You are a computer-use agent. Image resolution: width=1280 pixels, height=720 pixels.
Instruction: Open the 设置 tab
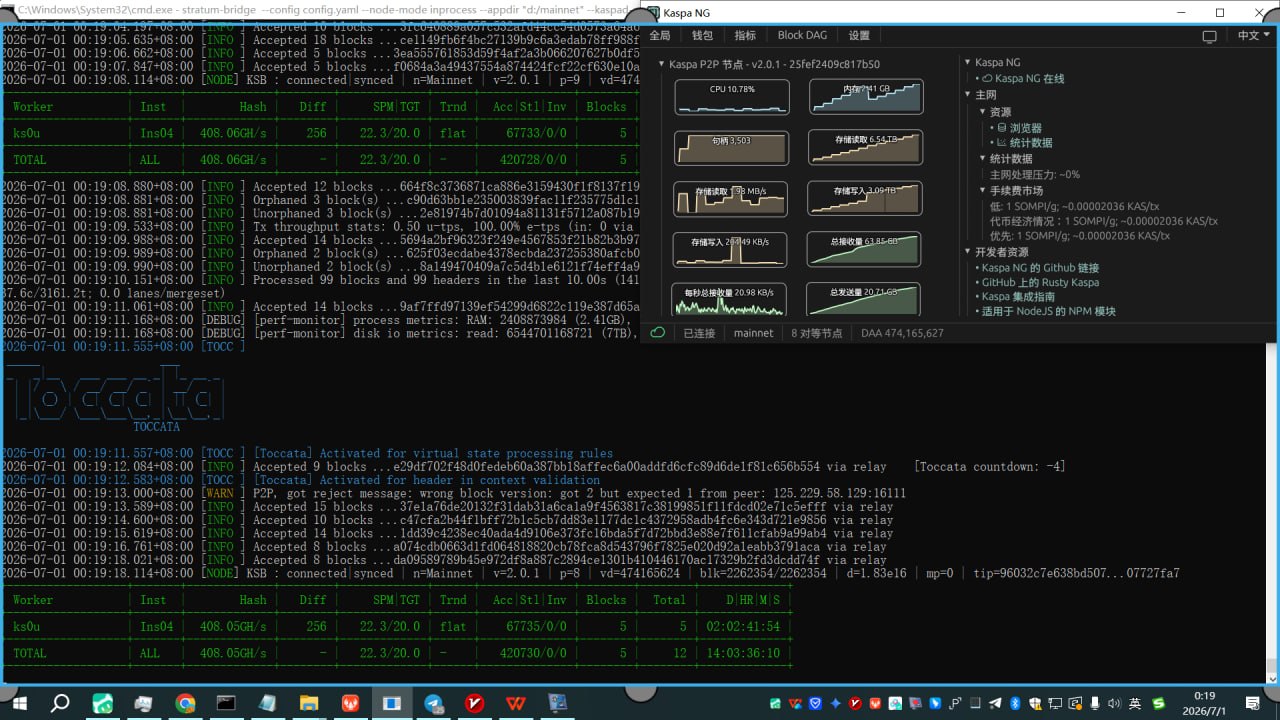click(859, 35)
